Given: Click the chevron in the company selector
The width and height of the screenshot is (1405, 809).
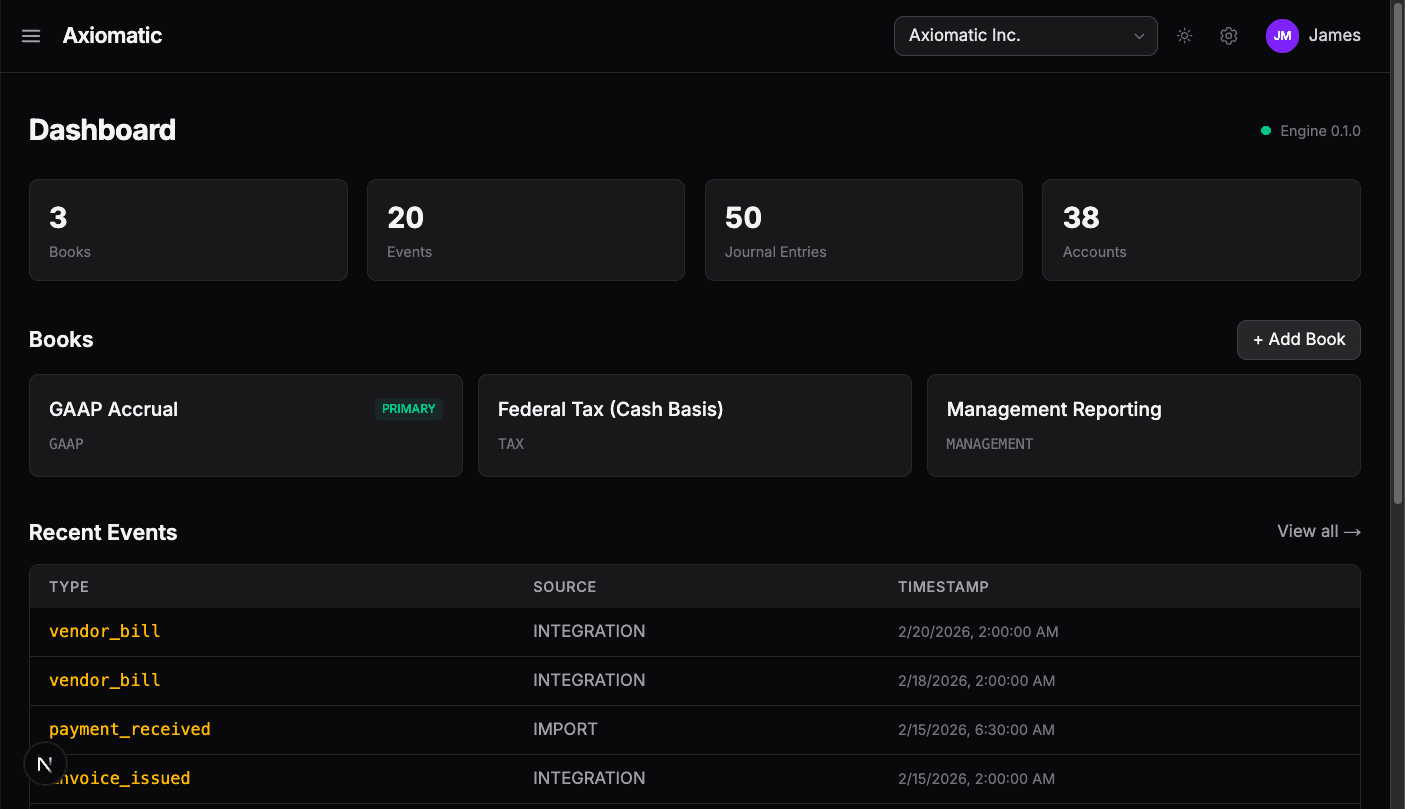Looking at the screenshot, I should coord(1139,35).
